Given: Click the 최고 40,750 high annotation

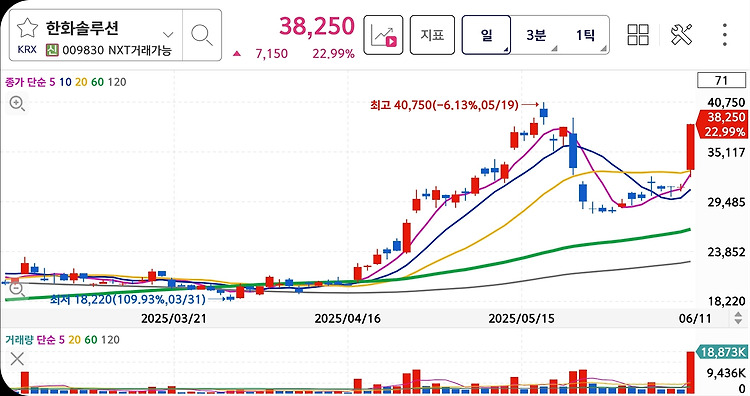Looking at the screenshot, I should (x=444, y=105).
